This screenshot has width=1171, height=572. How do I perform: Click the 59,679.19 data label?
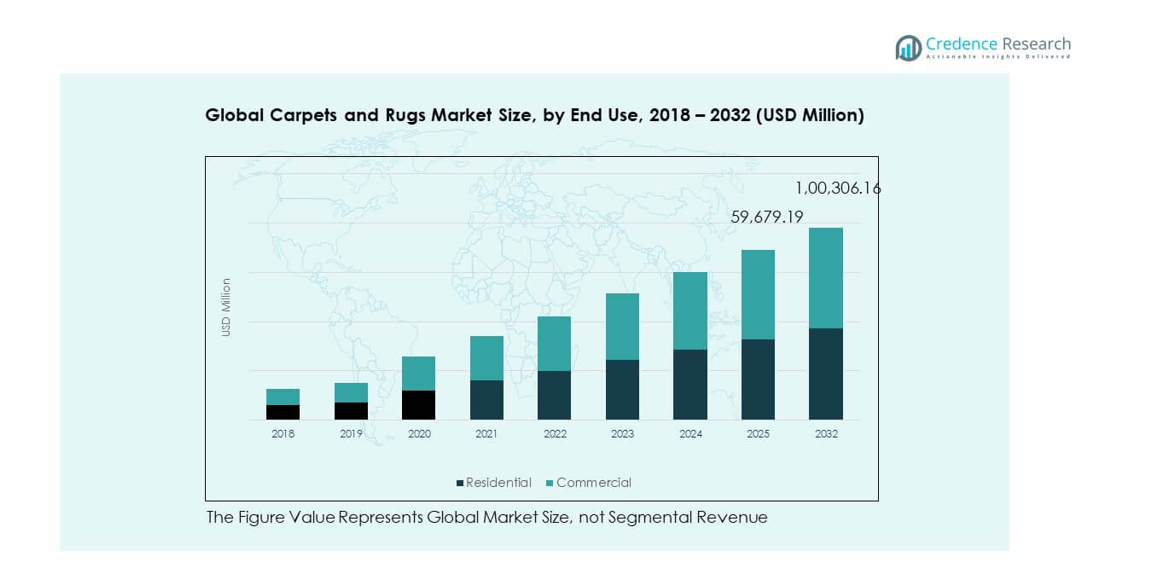pos(766,216)
